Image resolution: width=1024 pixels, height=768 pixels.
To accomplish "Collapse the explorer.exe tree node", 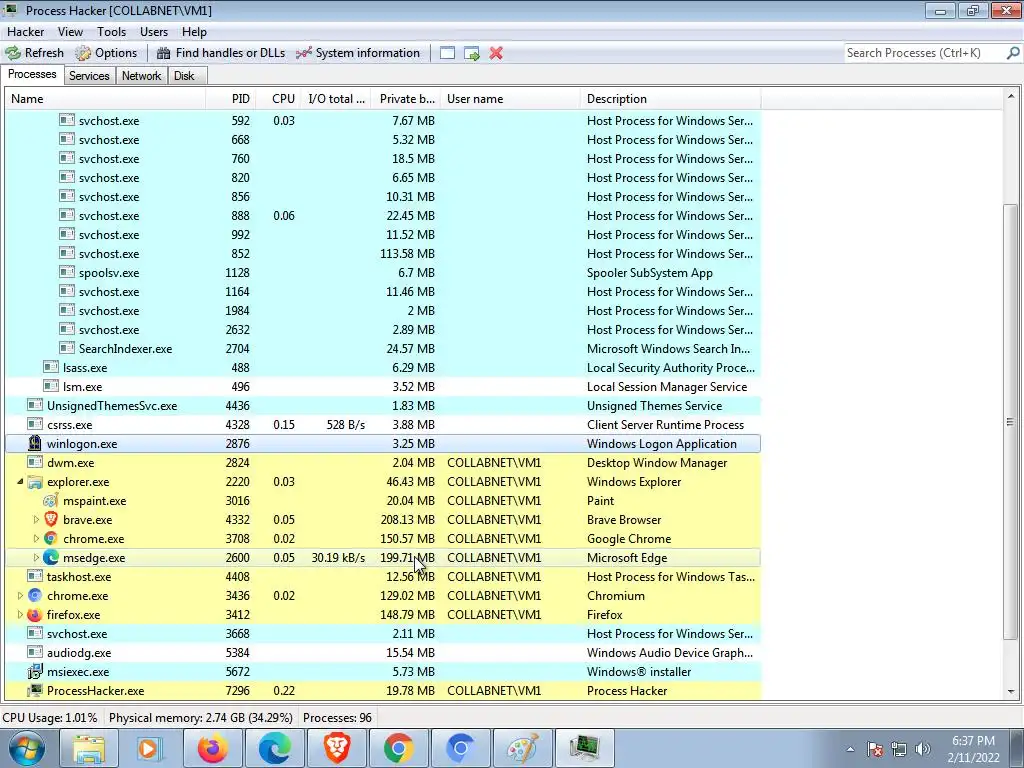I will point(20,482).
